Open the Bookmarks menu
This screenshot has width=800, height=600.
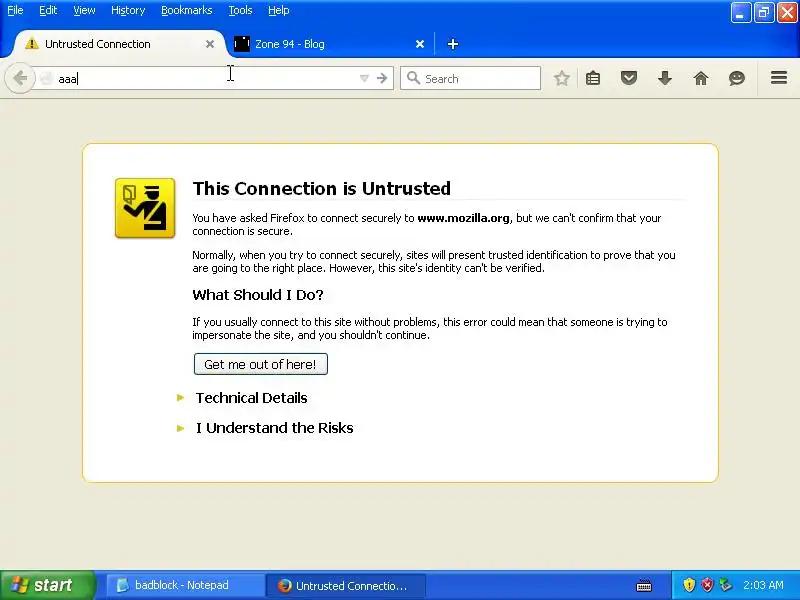pos(187,10)
